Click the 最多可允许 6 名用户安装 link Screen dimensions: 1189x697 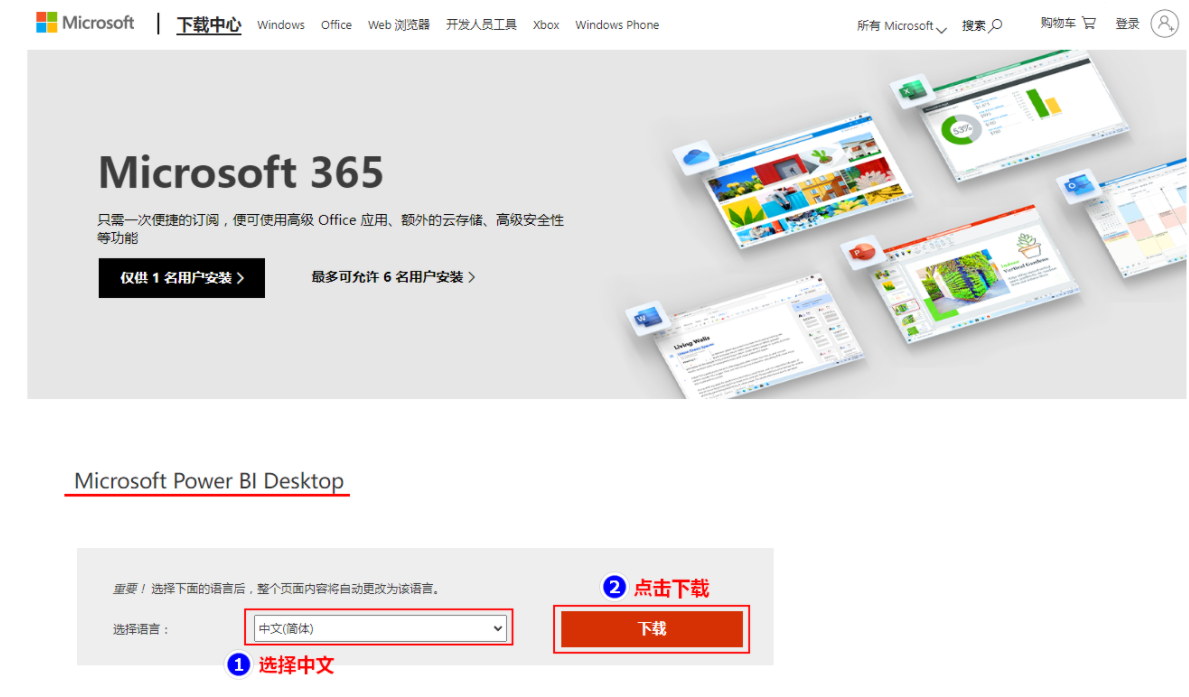click(x=394, y=278)
